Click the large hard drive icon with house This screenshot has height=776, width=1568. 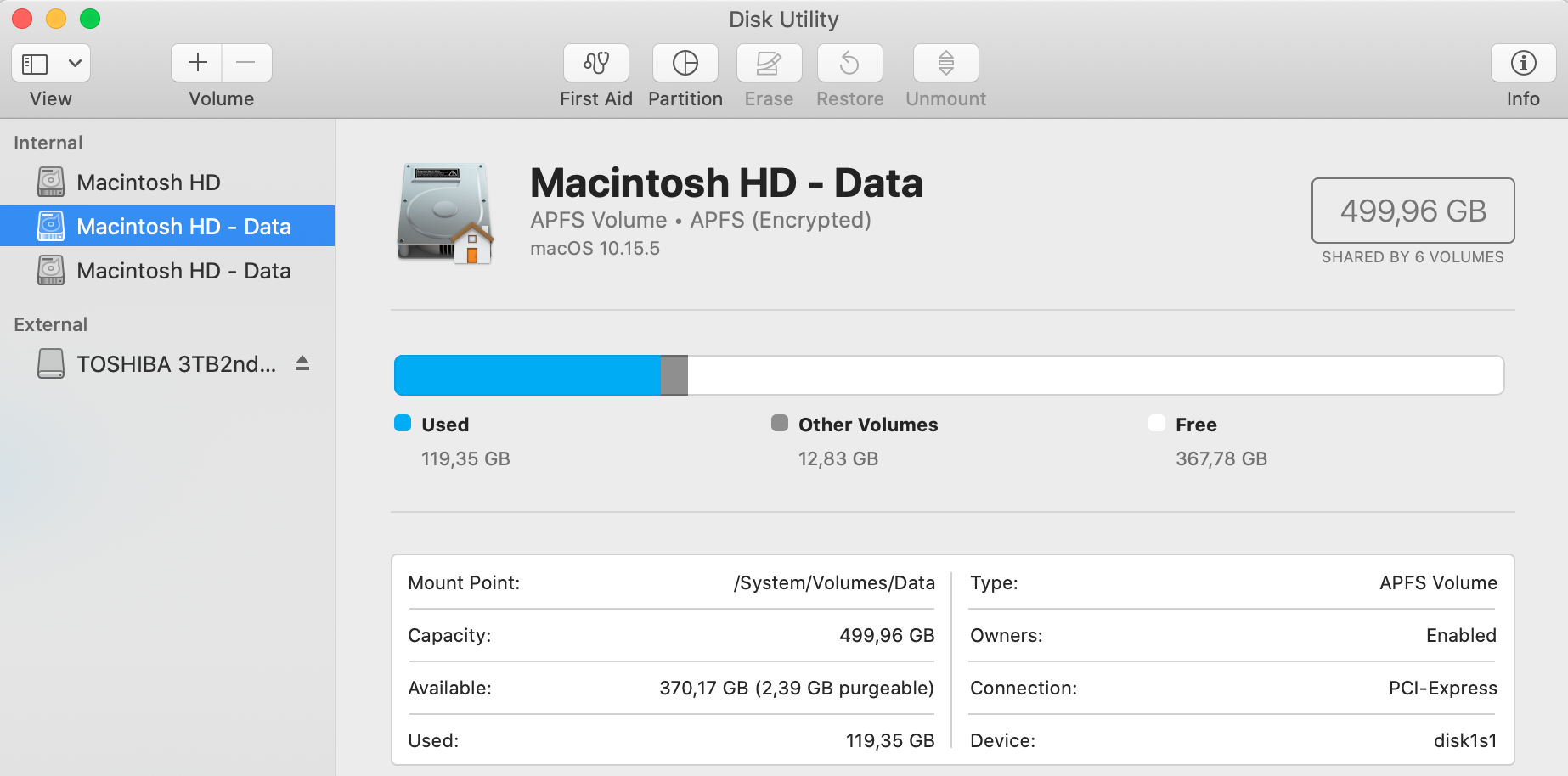pos(445,214)
